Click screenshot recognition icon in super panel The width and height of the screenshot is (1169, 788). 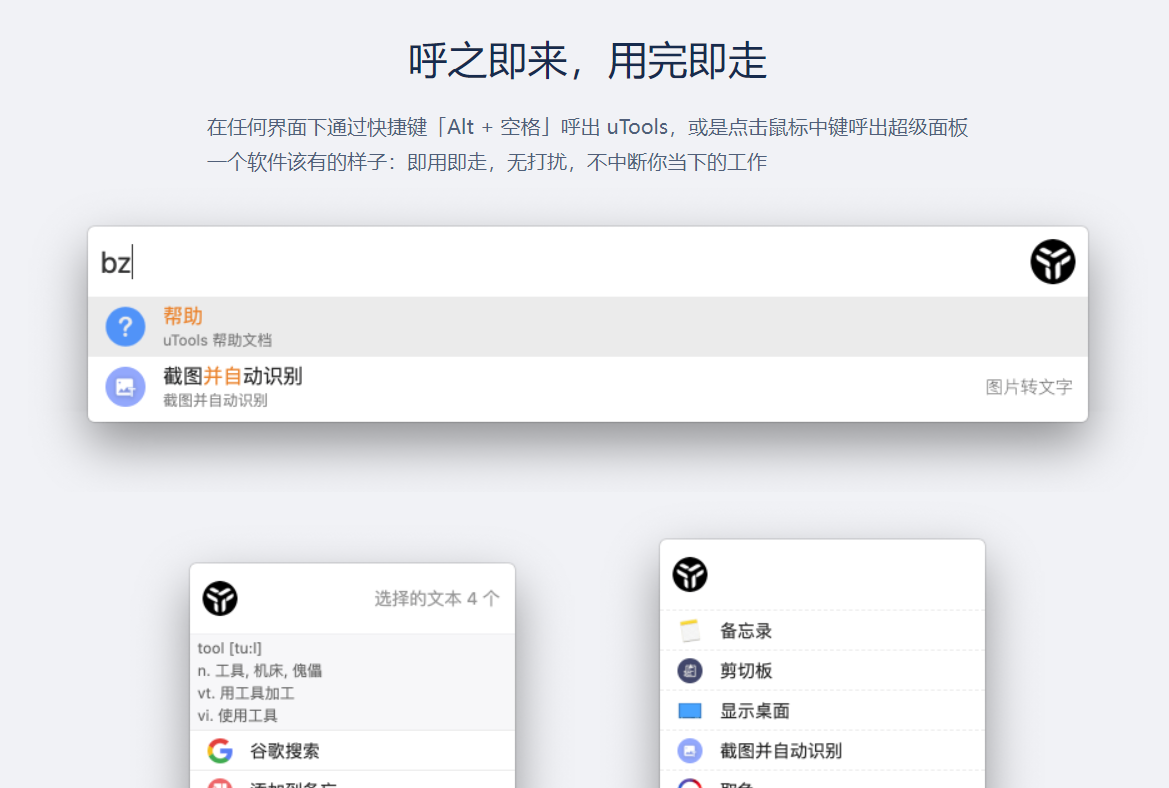(690, 751)
